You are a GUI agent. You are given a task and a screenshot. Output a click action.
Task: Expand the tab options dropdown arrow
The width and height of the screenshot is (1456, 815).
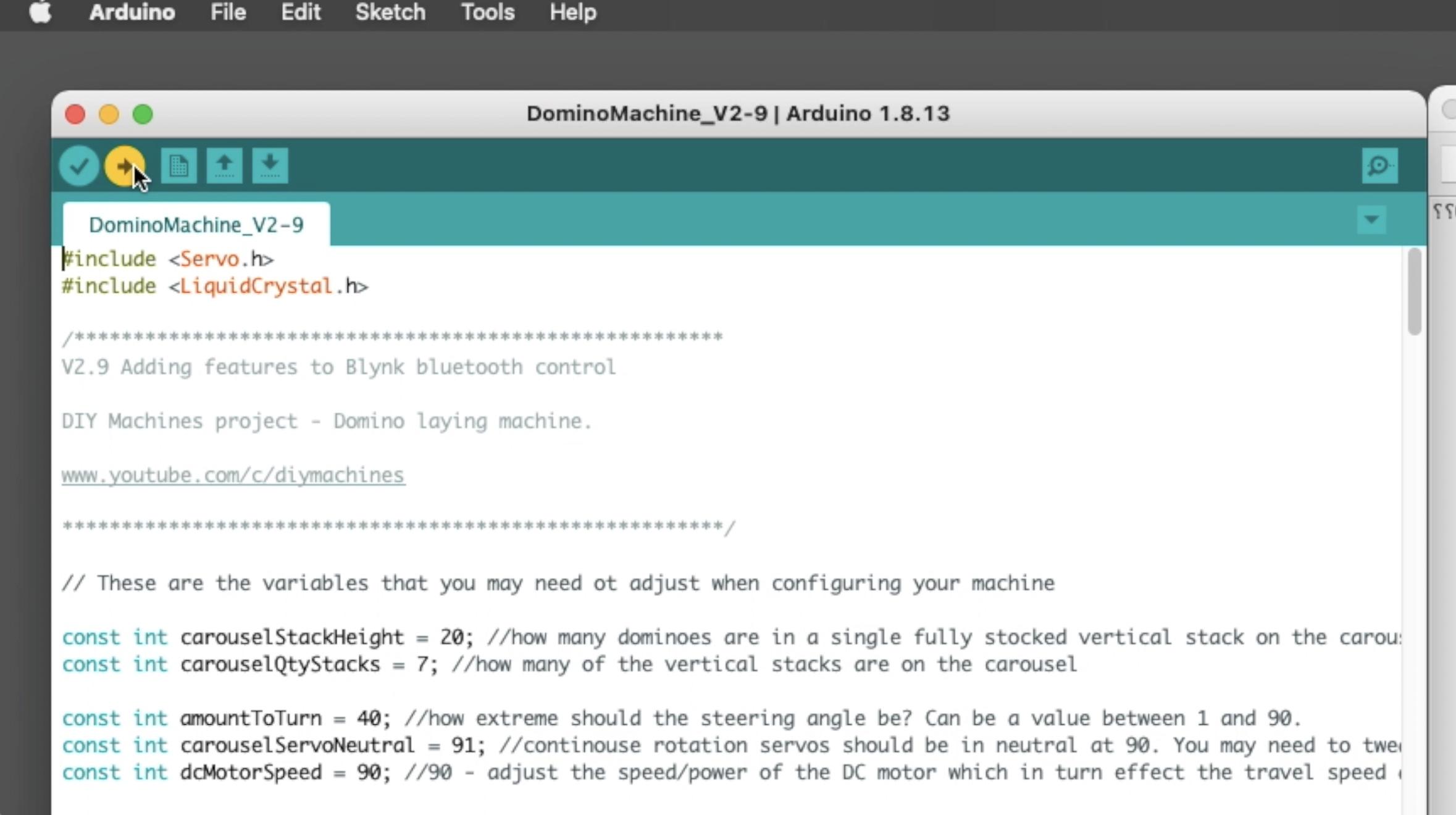[1371, 220]
